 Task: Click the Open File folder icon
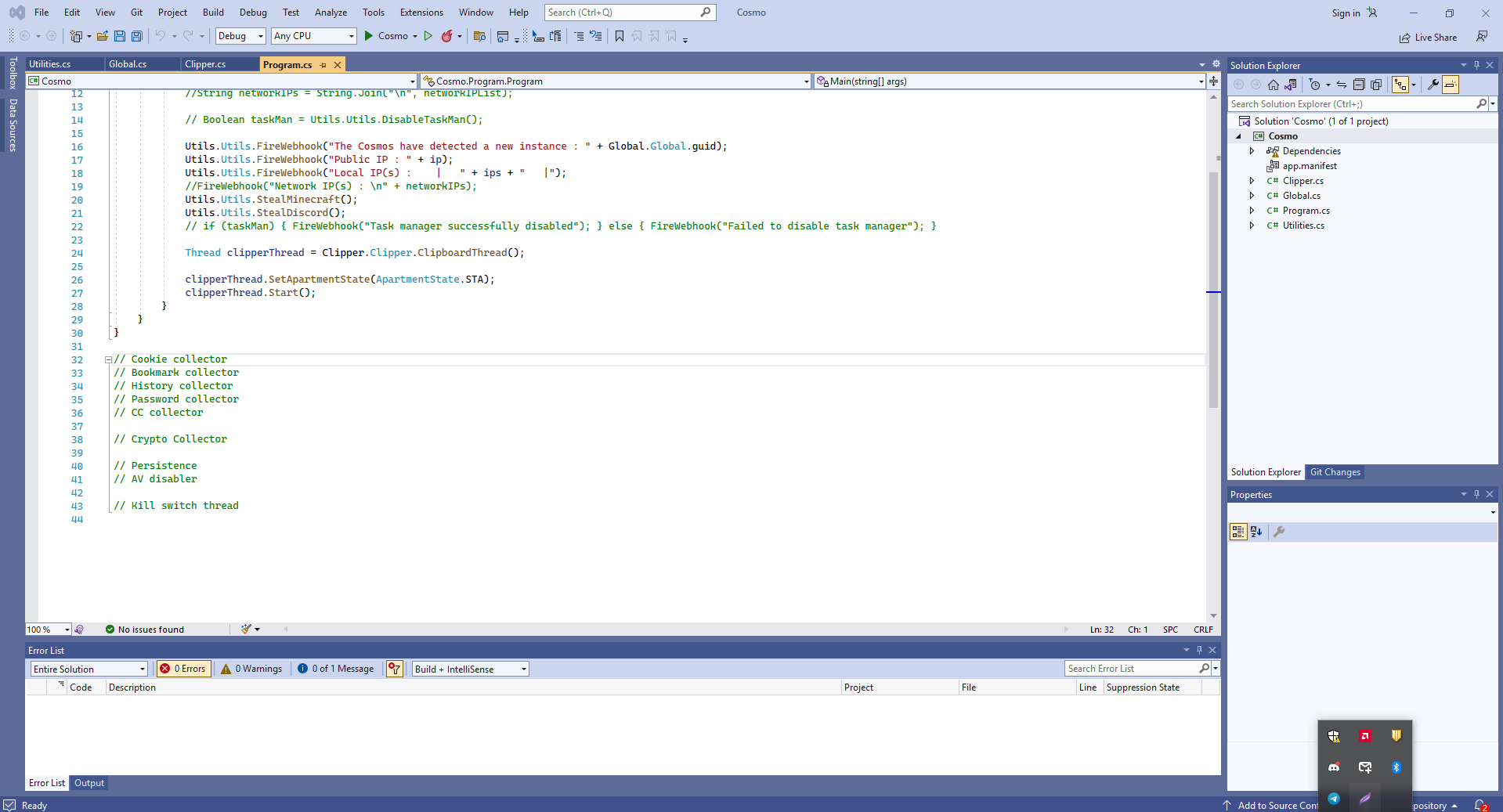103,36
